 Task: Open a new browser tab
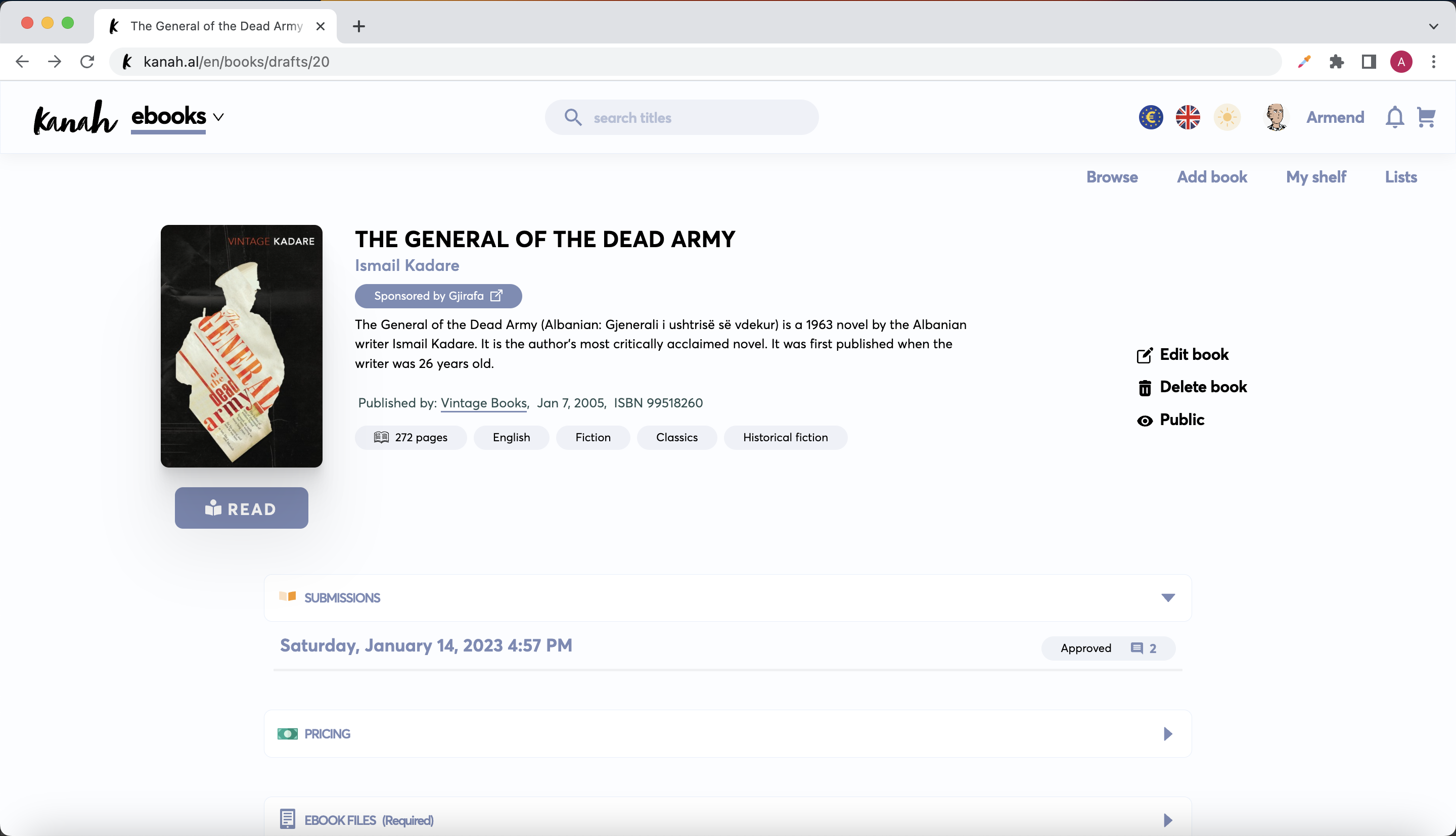[359, 26]
